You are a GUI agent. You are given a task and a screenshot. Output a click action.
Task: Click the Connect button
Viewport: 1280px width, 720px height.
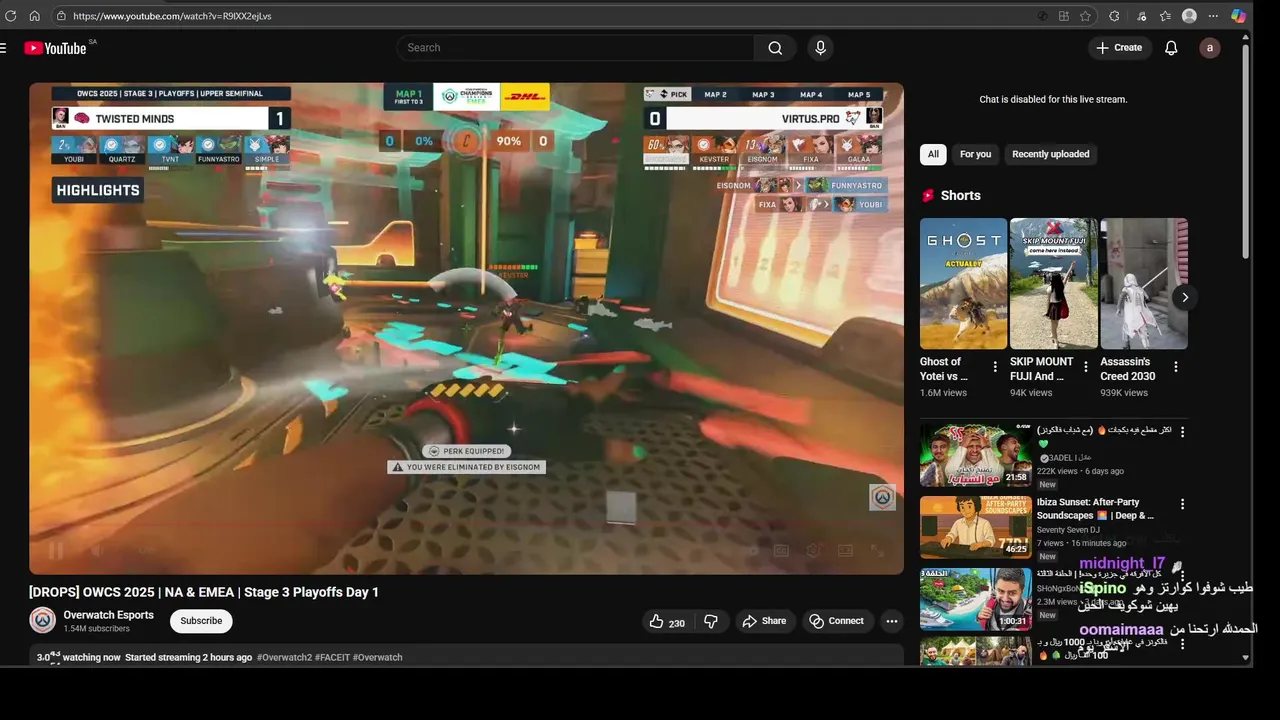click(837, 621)
